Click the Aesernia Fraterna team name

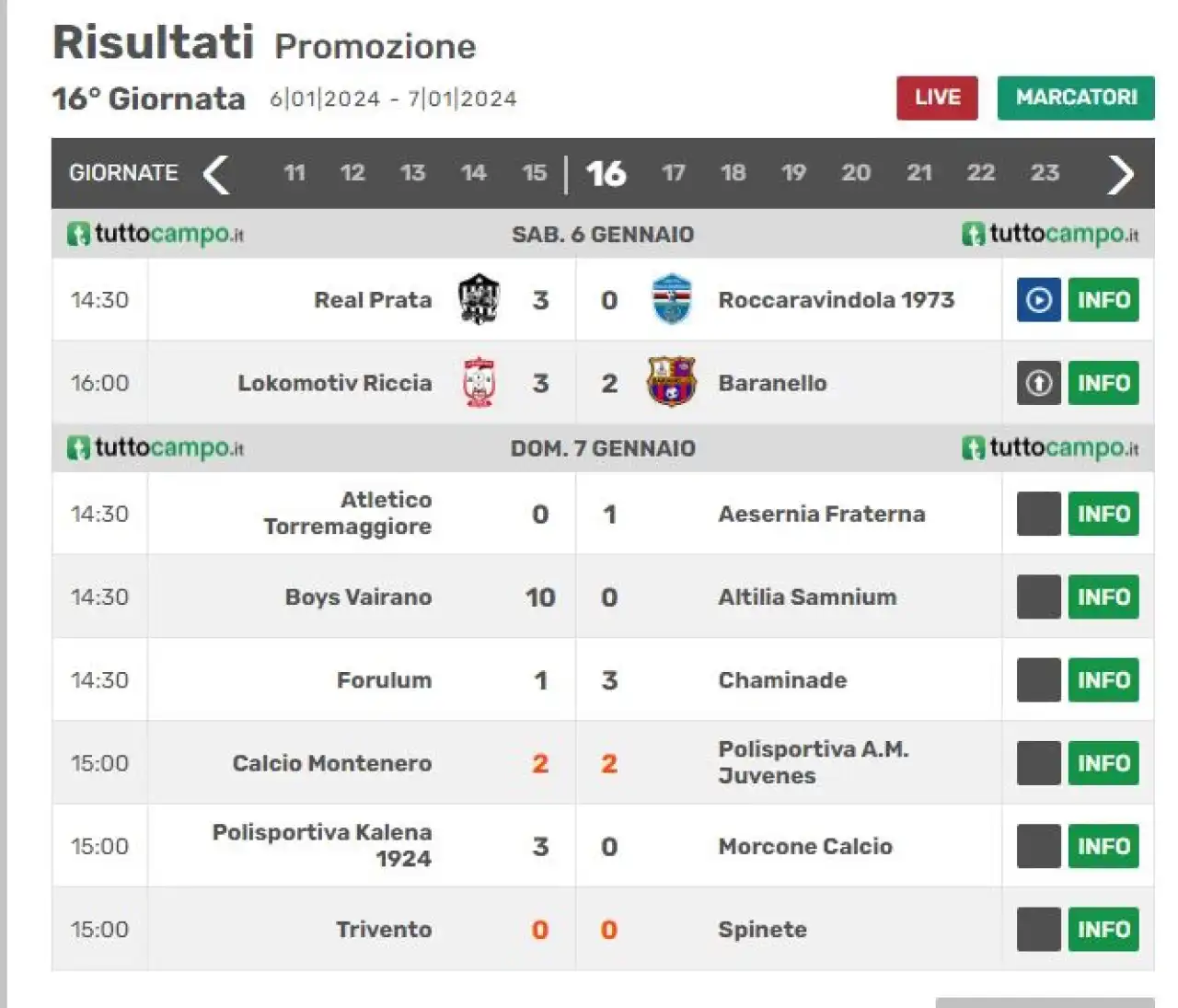pos(821,514)
